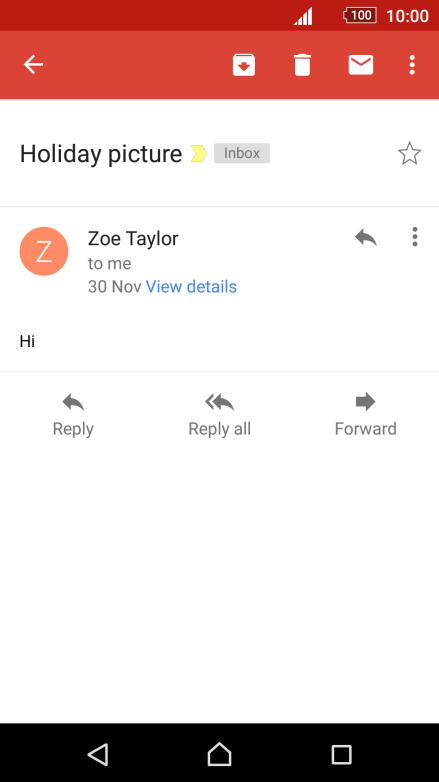Viewport: 439px width, 782px height.
Task: Star the Holiday picture email
Action: coord(410,153)
